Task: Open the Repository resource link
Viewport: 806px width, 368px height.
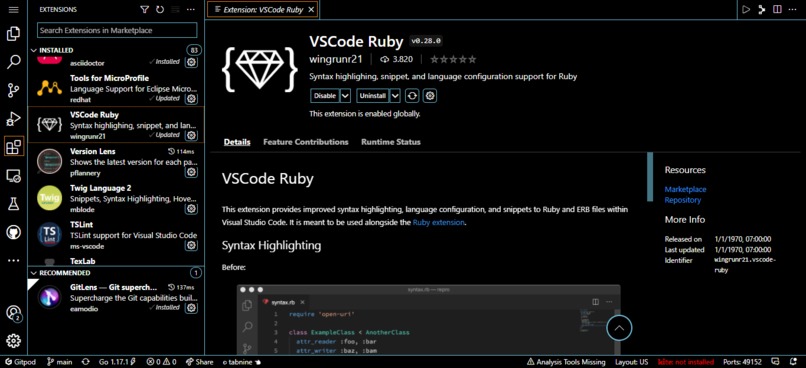Action: (683, 200)
